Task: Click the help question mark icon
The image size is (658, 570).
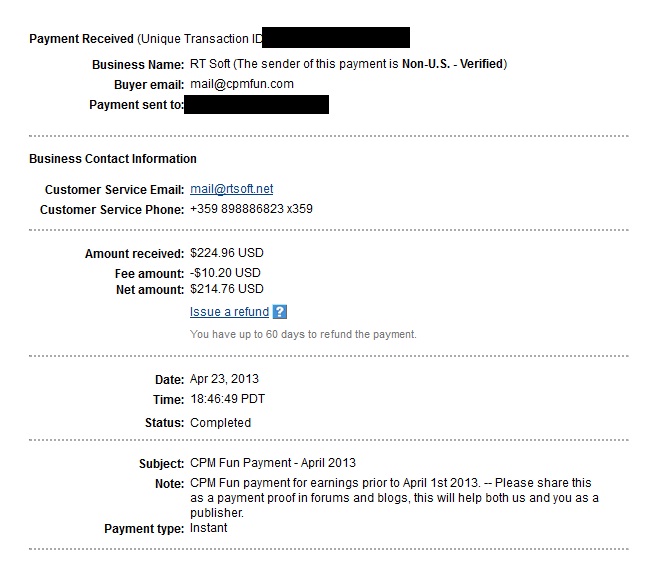Action: (279, 312)
